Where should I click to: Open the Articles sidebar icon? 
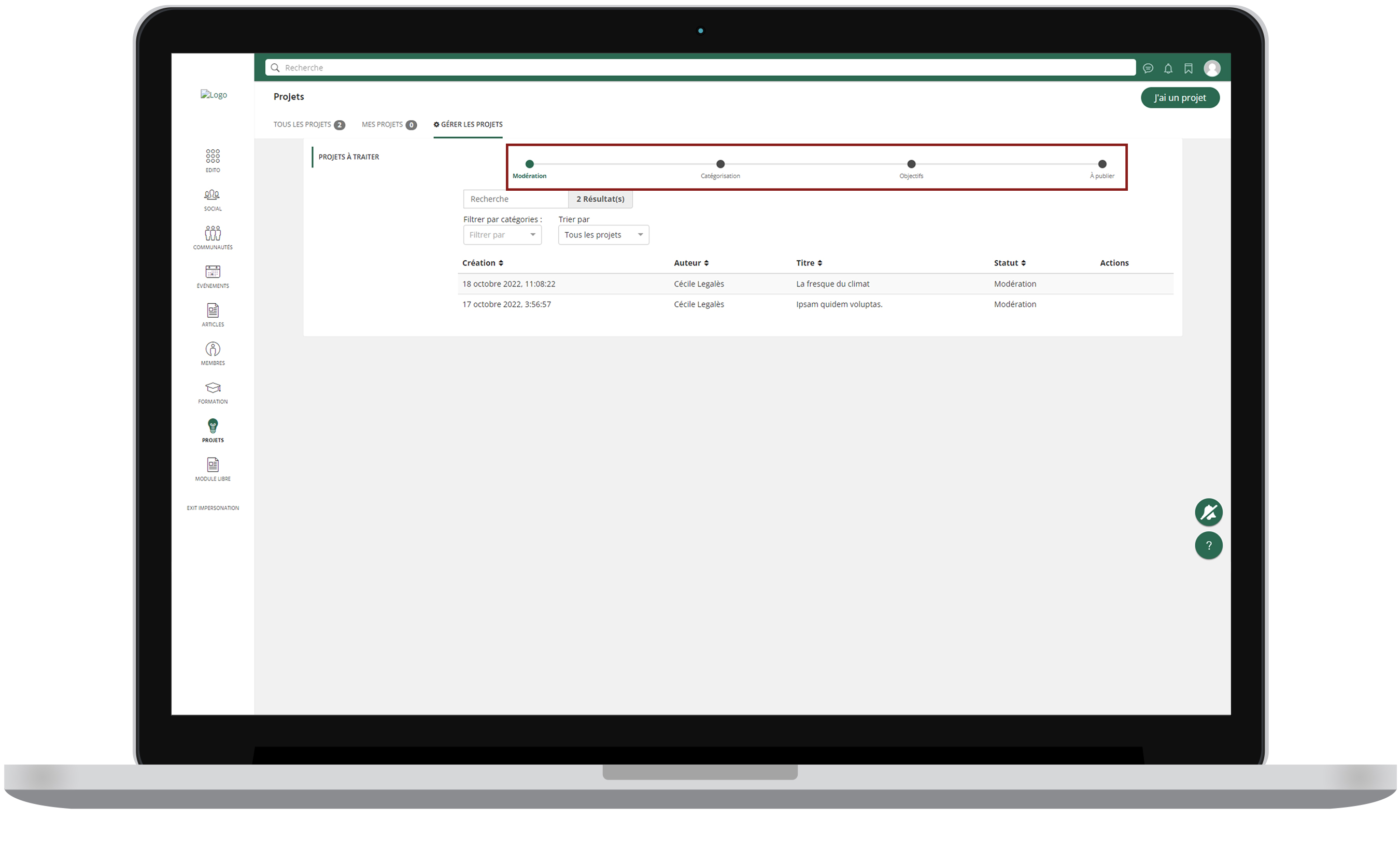coord(213,311)
